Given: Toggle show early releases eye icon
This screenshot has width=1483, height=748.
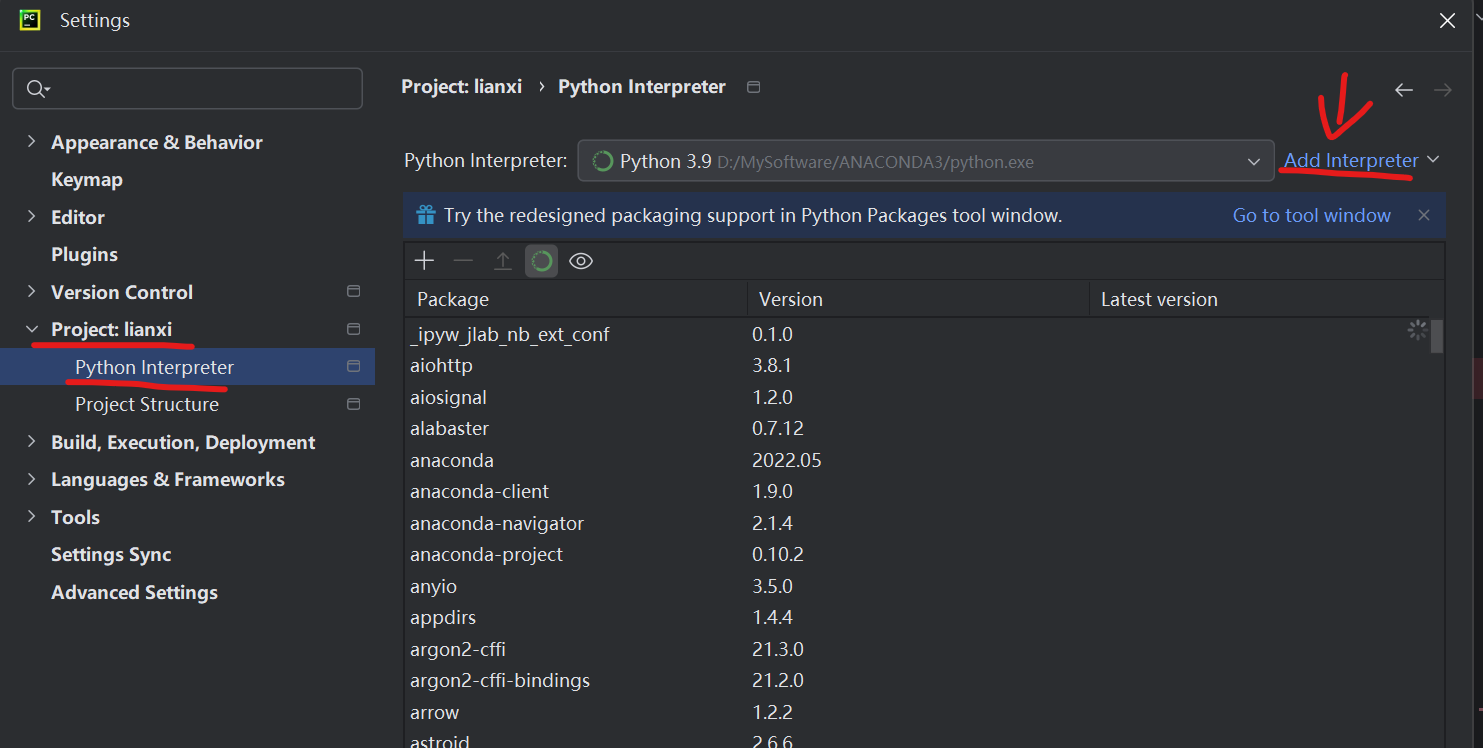Looking at the screenshot, I should pyautogui.click(x=581, y=261).
